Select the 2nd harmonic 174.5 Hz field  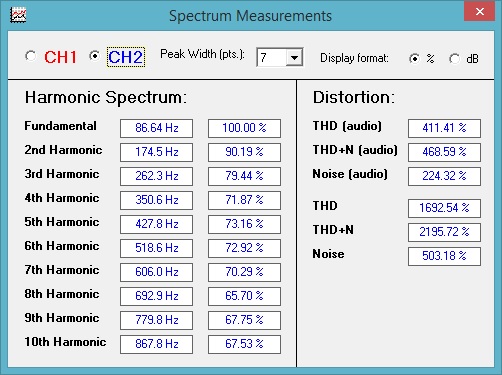(x=156, y=152)
